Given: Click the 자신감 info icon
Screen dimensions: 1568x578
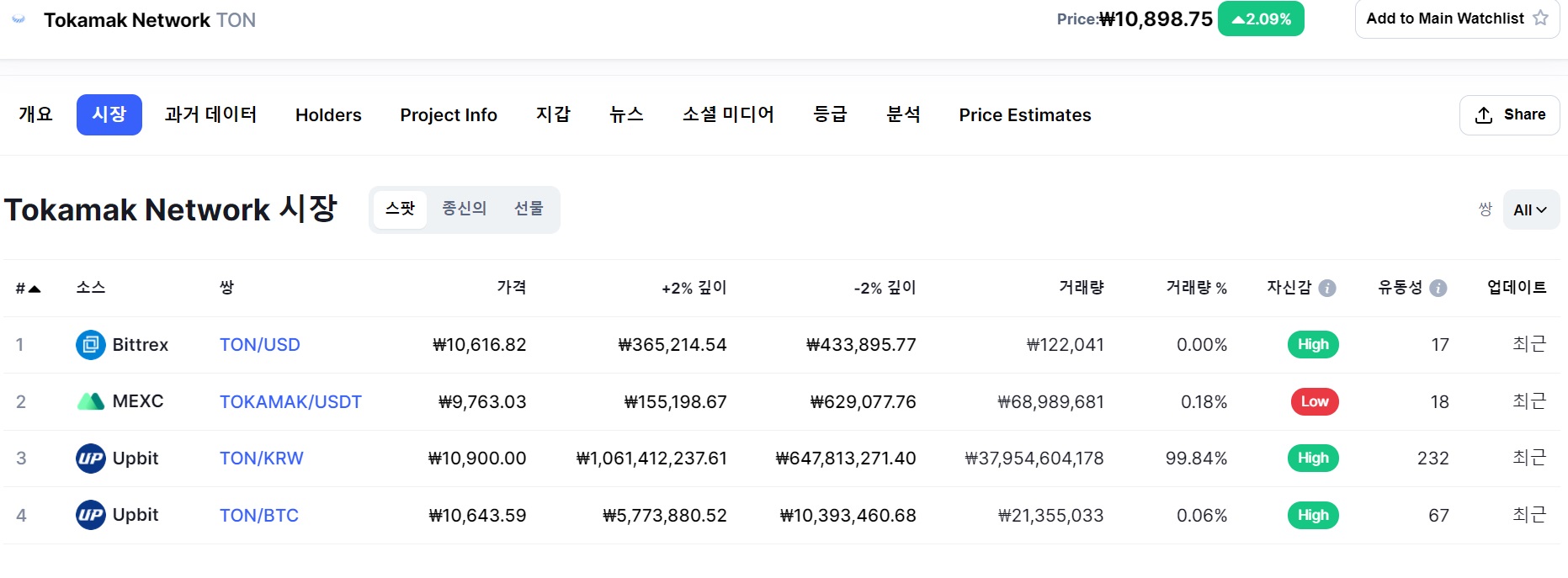Looking at the screenshot, I should point(1327,289).
